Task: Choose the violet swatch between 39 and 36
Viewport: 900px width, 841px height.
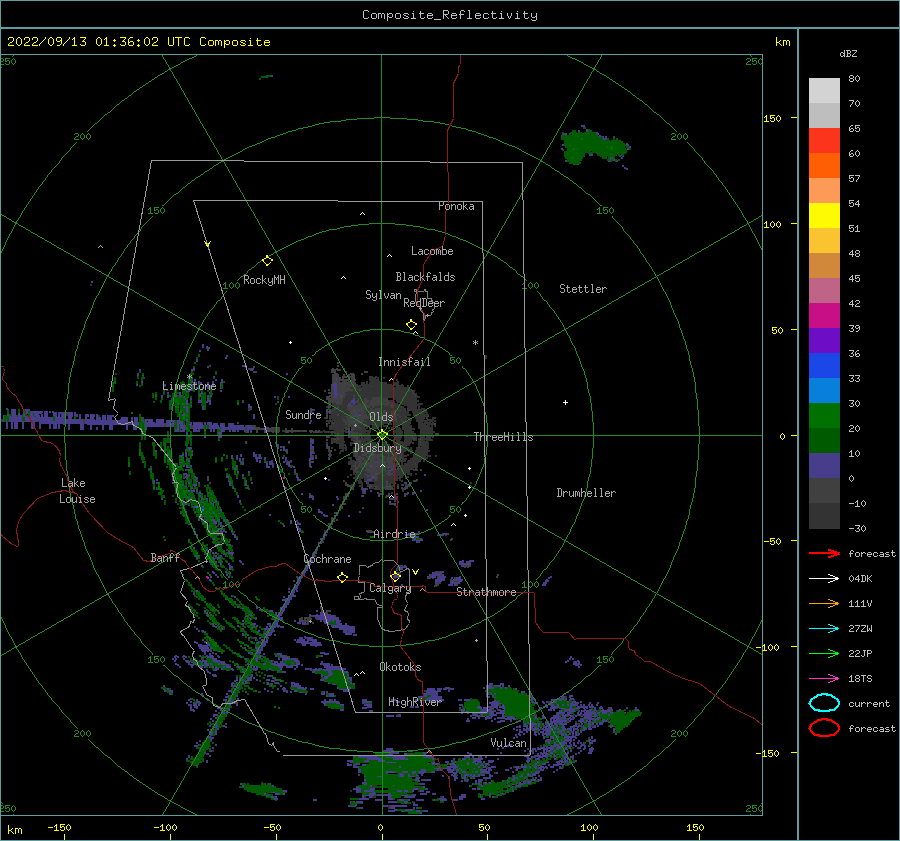Action: point(824,340)
